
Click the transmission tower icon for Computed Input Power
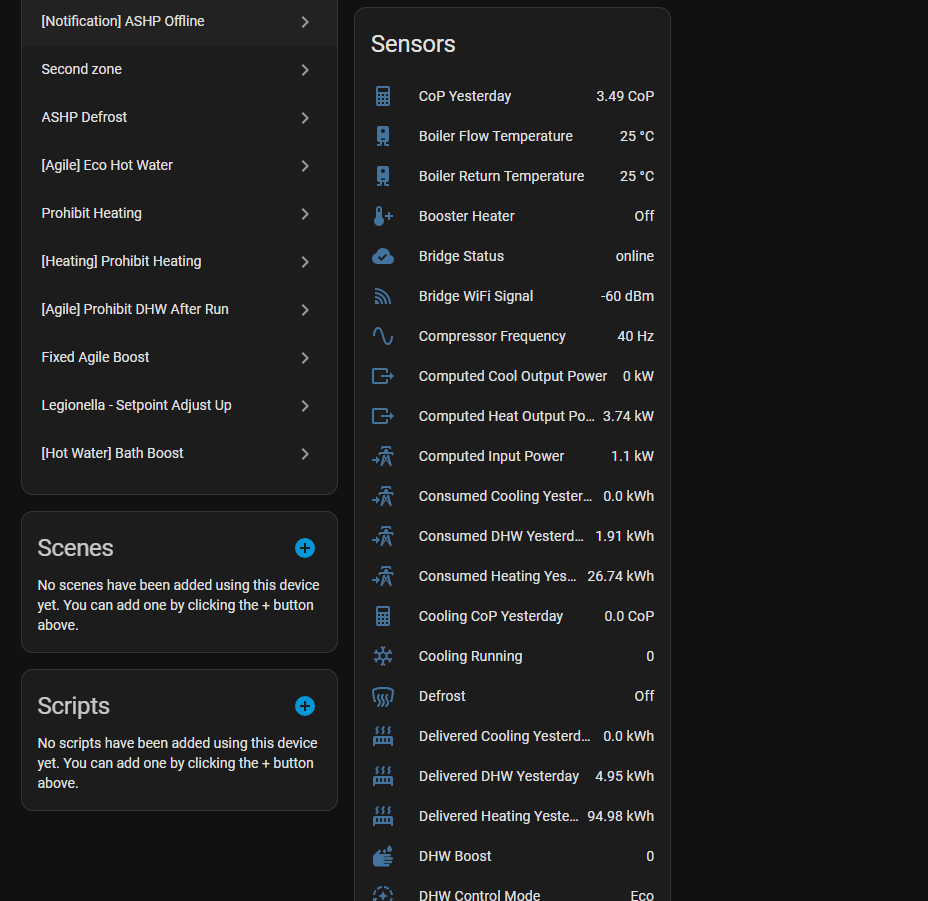pos(382,456)
